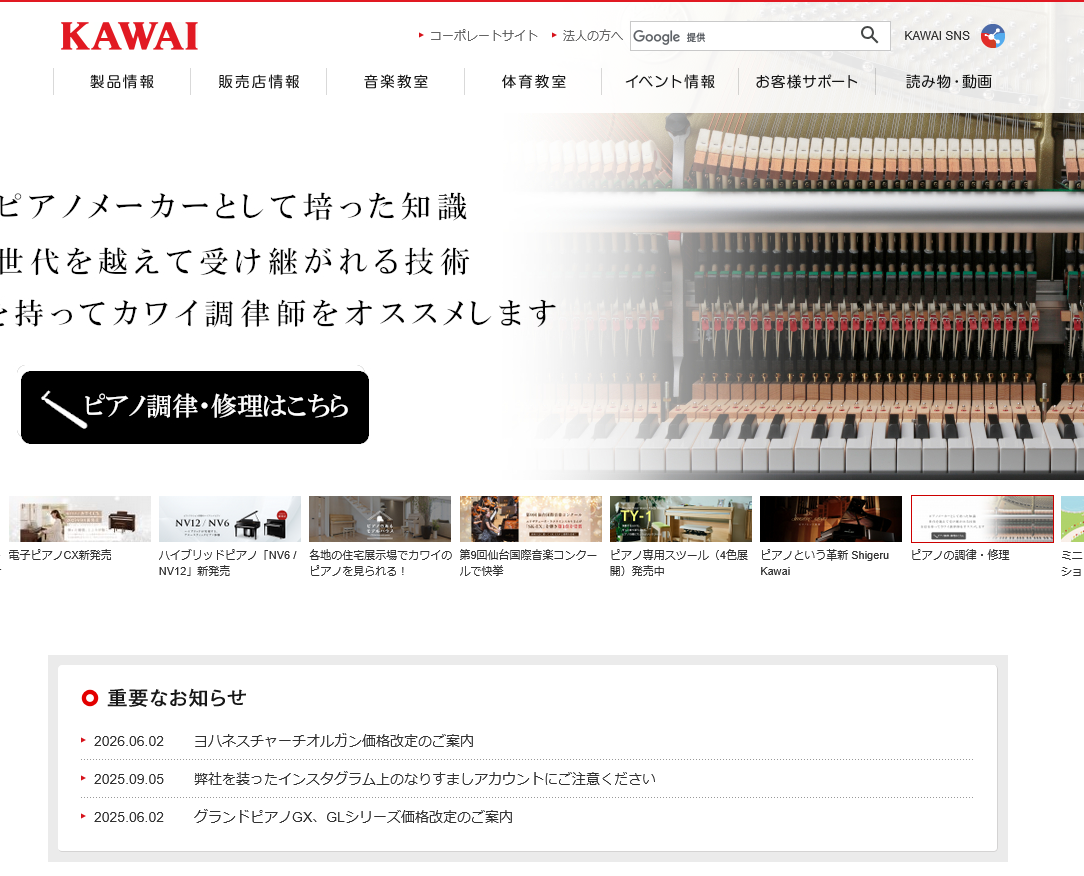Click the ハイブリッドピアノ NV6/NV12 新発売 caption

(x=227, y=563)
